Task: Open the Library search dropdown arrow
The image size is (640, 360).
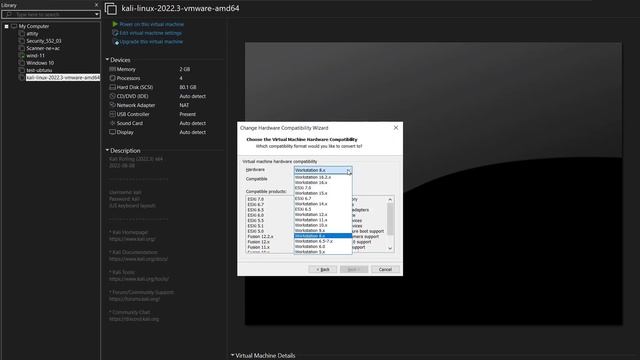Action: 97,14
